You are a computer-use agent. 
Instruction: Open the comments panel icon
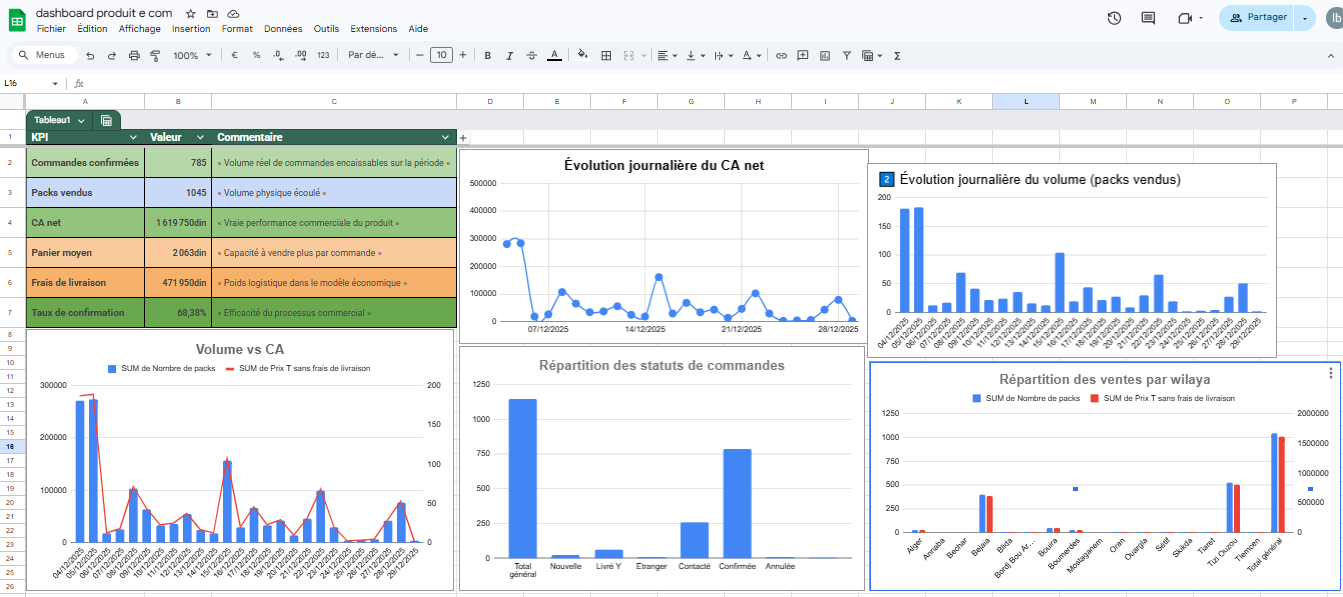[x=1148, y=18]
